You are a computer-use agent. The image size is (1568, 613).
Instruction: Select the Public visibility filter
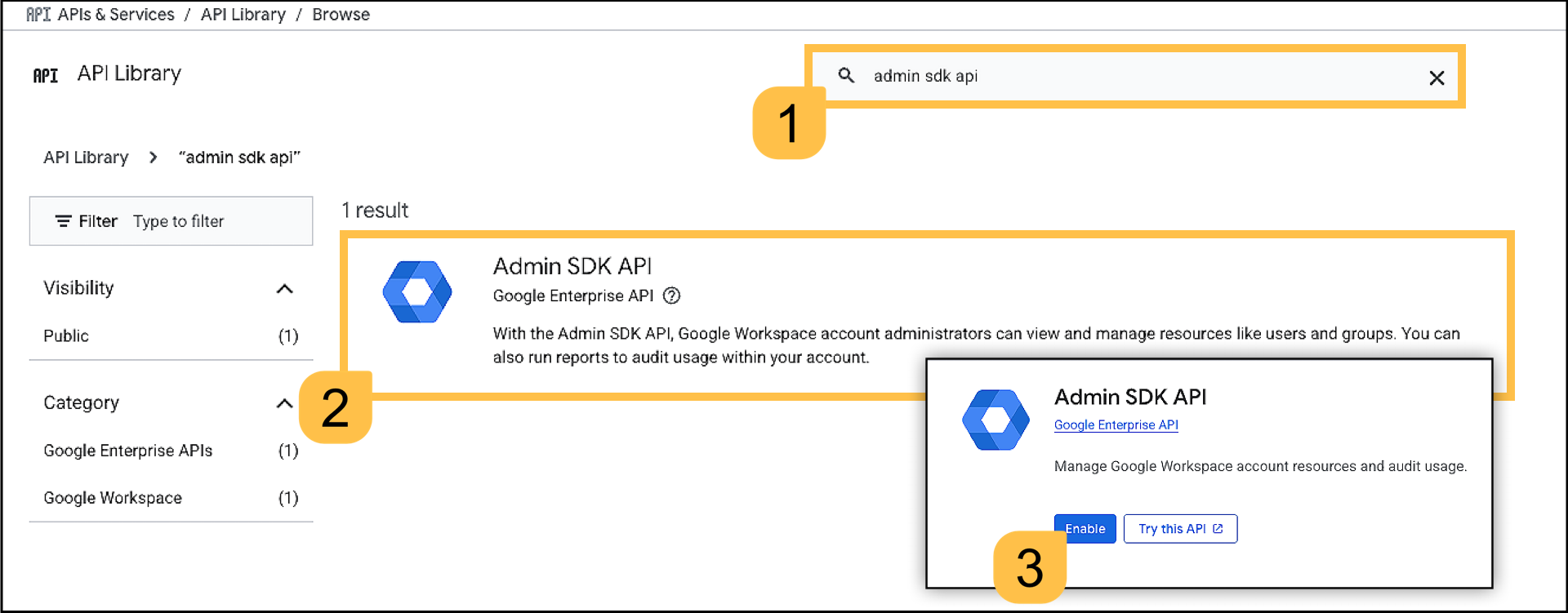pyautogui.click(x=66, y=336)
